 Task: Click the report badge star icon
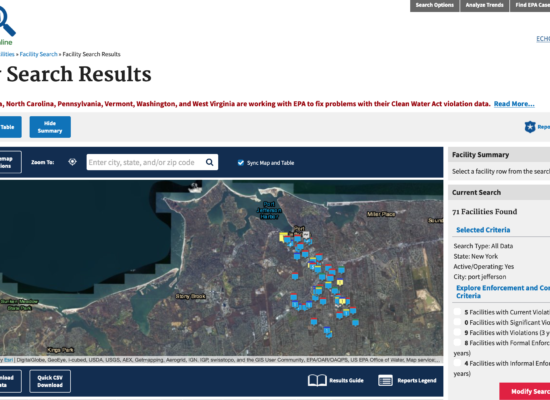530,127
